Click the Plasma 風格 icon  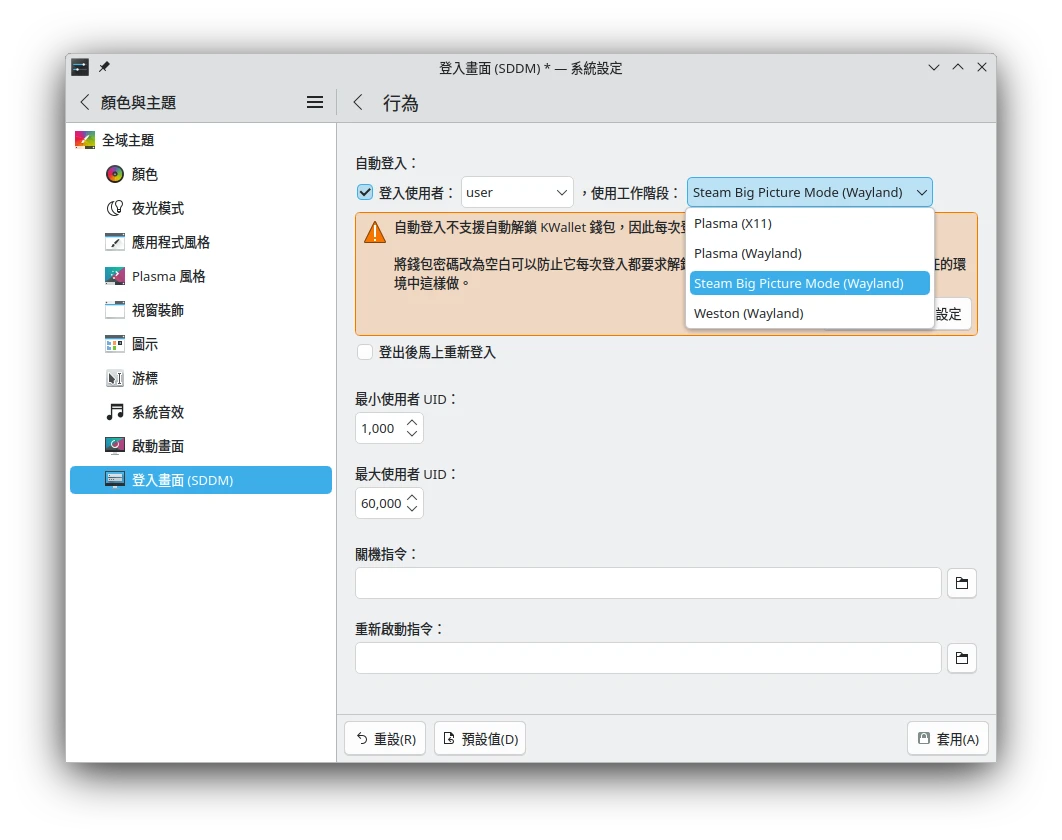tap(115, 276)
